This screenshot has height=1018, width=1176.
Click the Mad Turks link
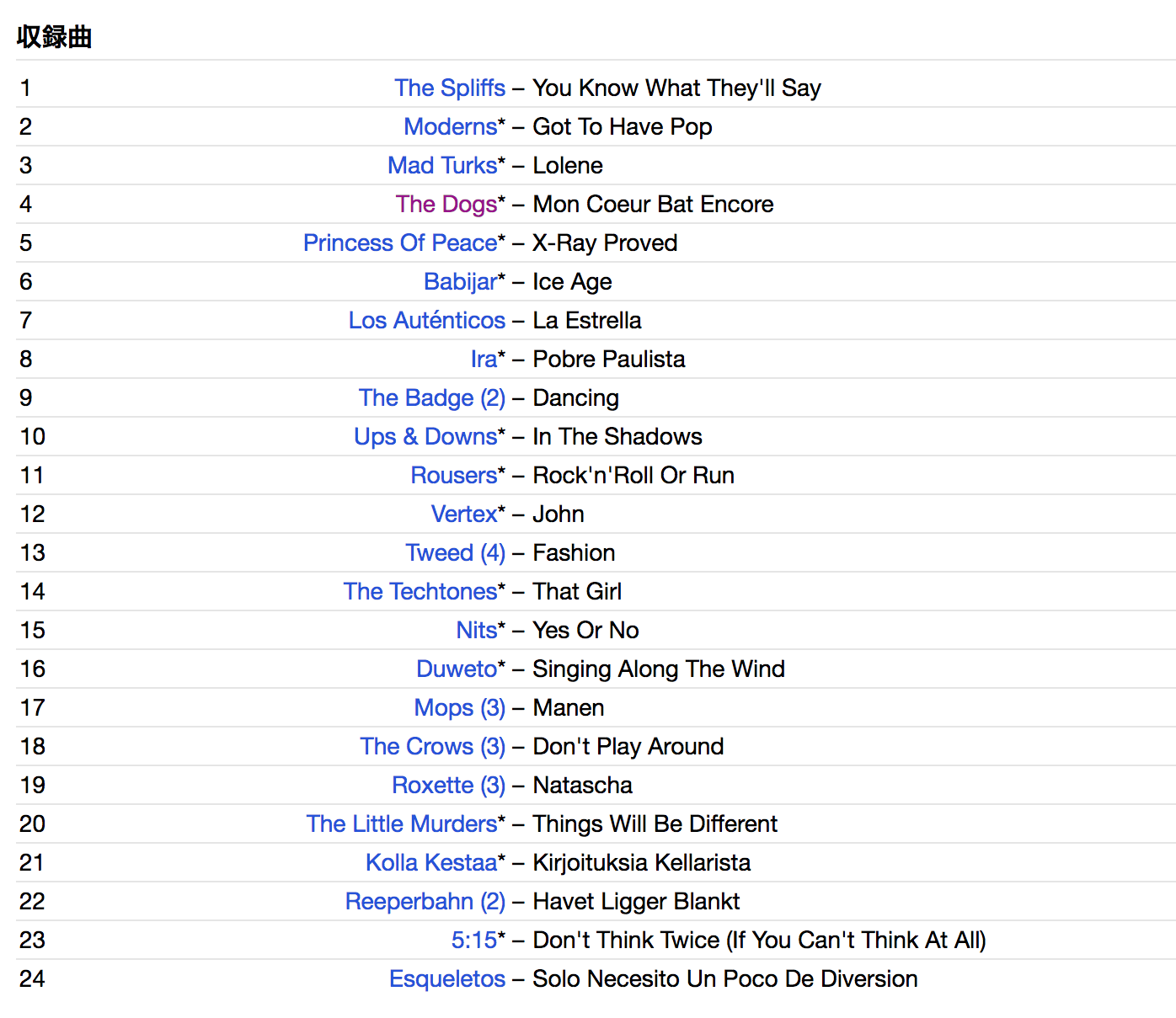click(x=442, y=165)
